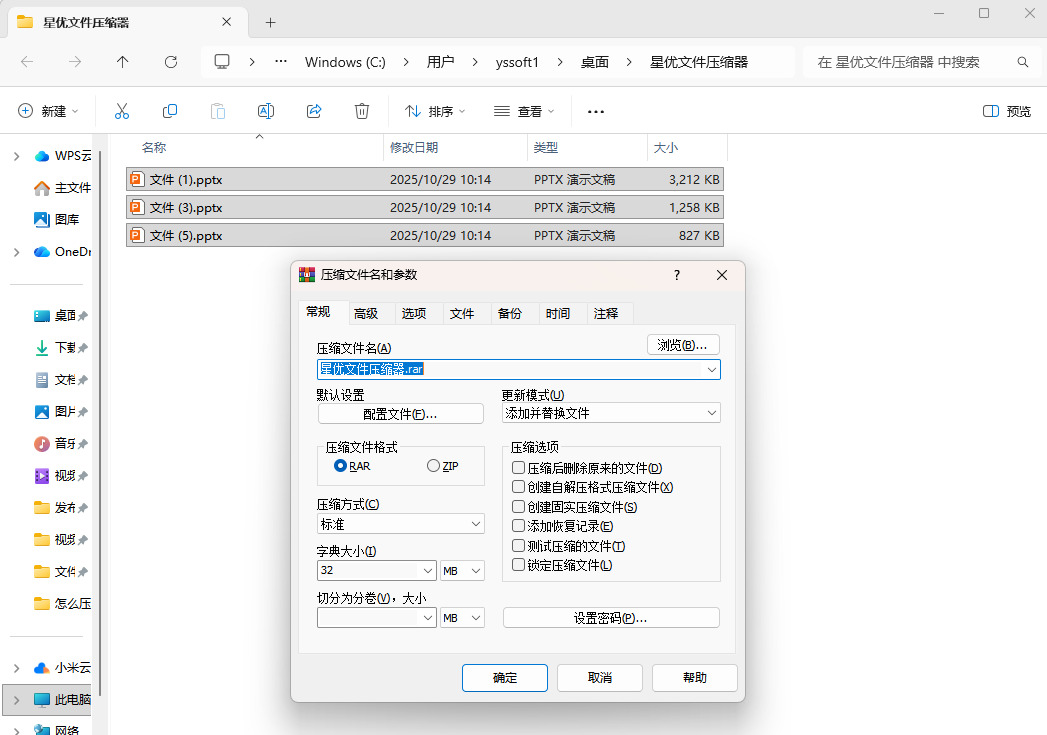Open the archive name history dropdown

point(712,369)
